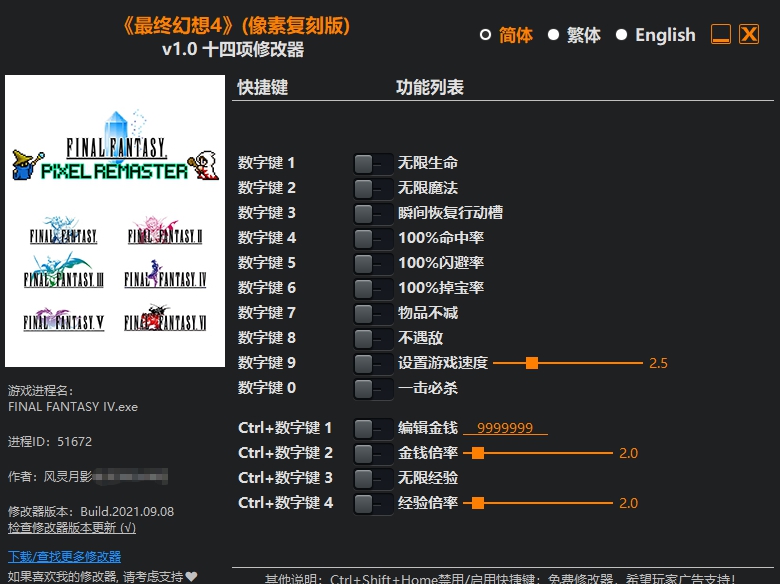Toggle 编辑金钱 switch
The image size is (780, 584).
(373, 428)
